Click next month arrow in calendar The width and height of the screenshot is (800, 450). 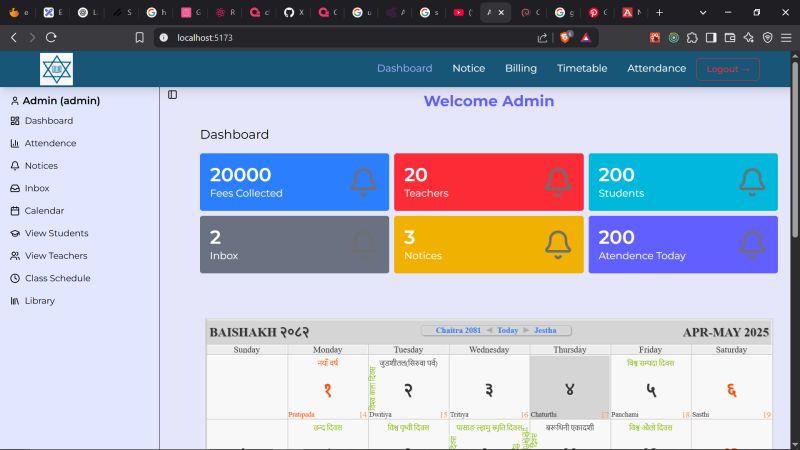coord(526,331)
